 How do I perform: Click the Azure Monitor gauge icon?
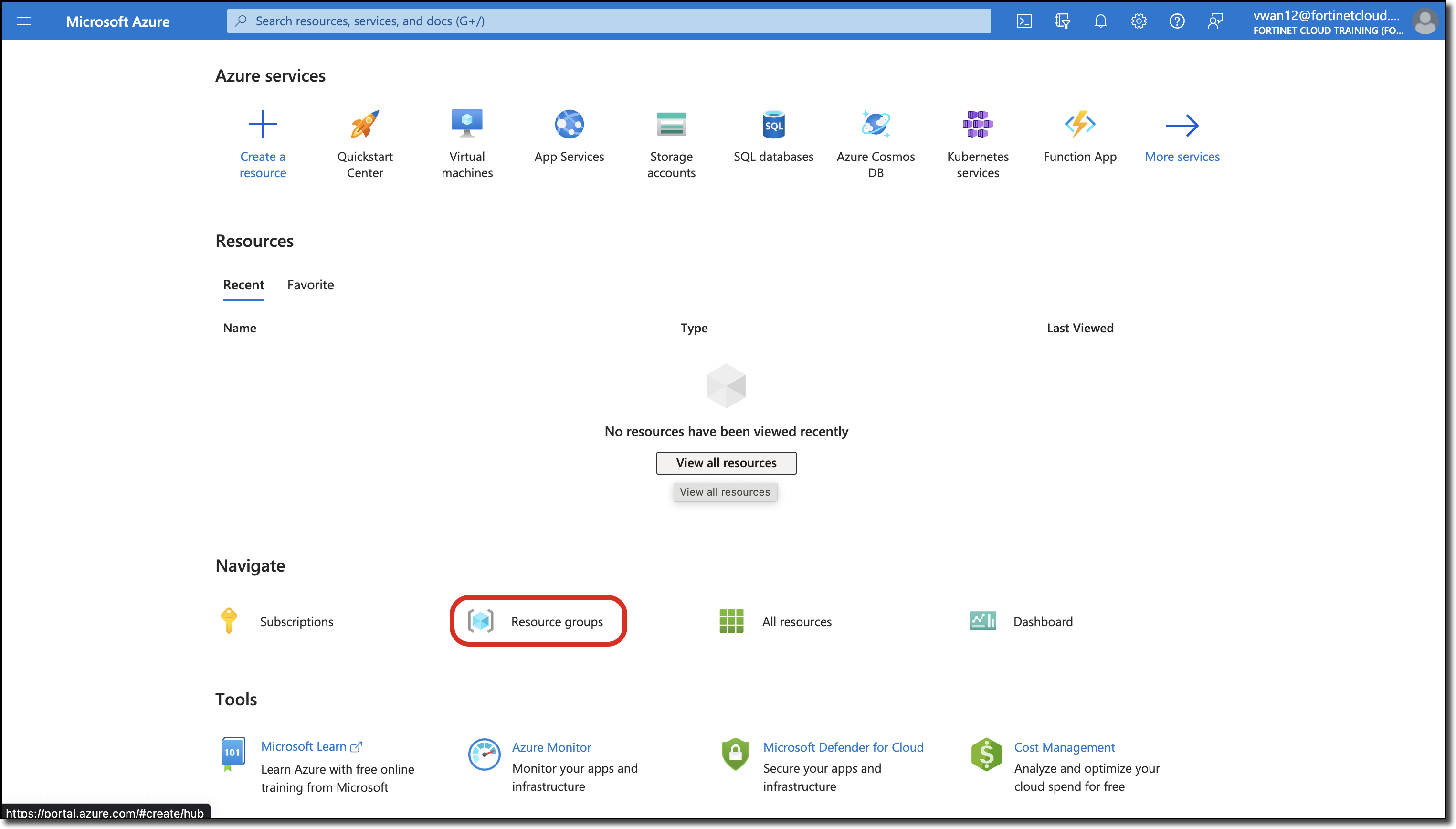tap(484, 755)
